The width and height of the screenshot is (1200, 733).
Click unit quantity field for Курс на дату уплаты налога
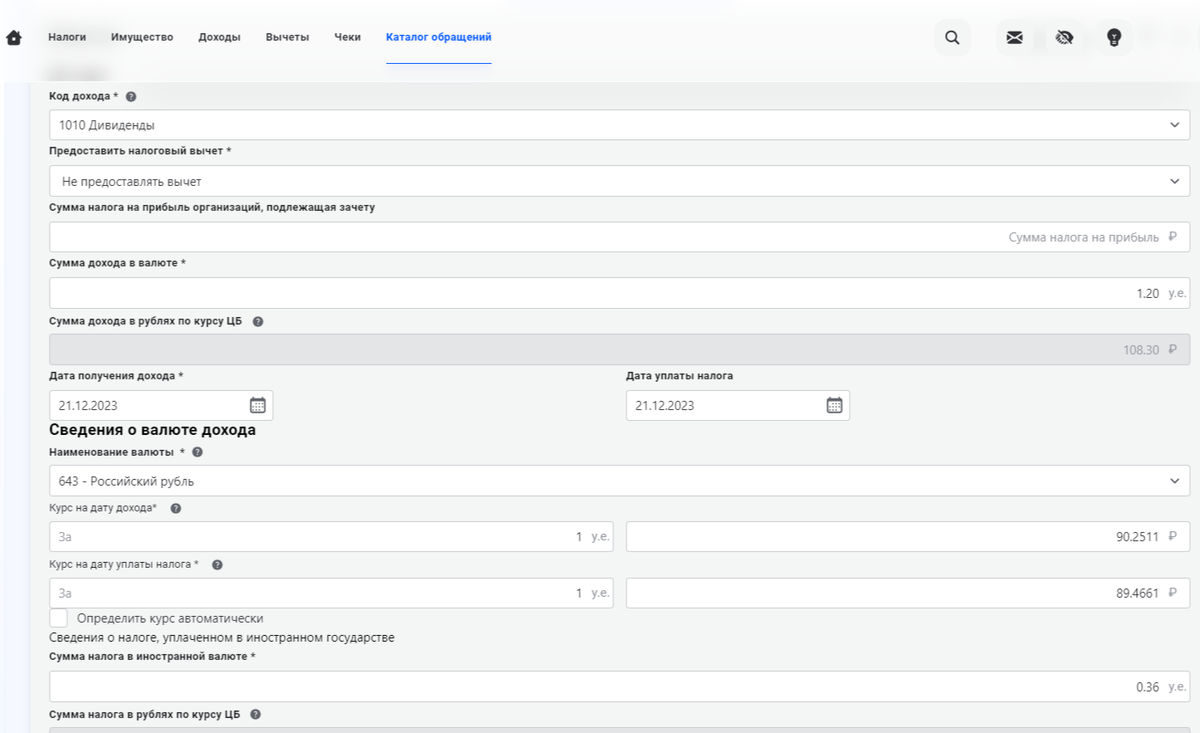pos(331,593)
